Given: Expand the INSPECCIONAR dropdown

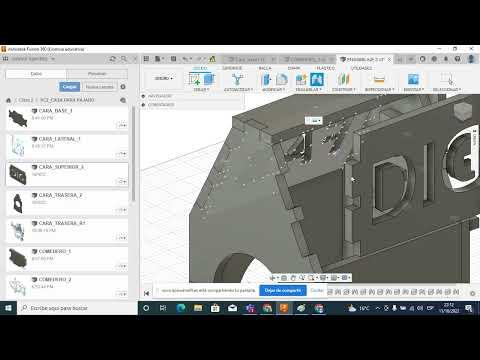Looking at the screenshot, I should coord(380,90).
